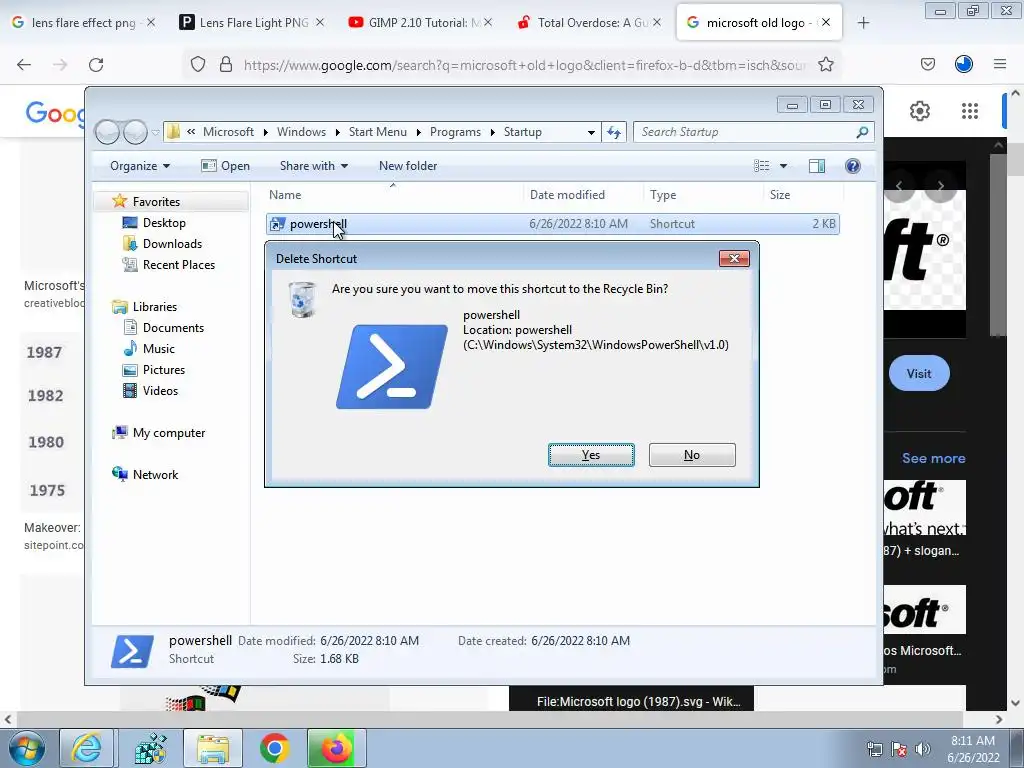The width and height of the screenshot is (1024, 768).
Task: Open recent pages dropdown beside Explorer arrows
Action: pos(155,132)
